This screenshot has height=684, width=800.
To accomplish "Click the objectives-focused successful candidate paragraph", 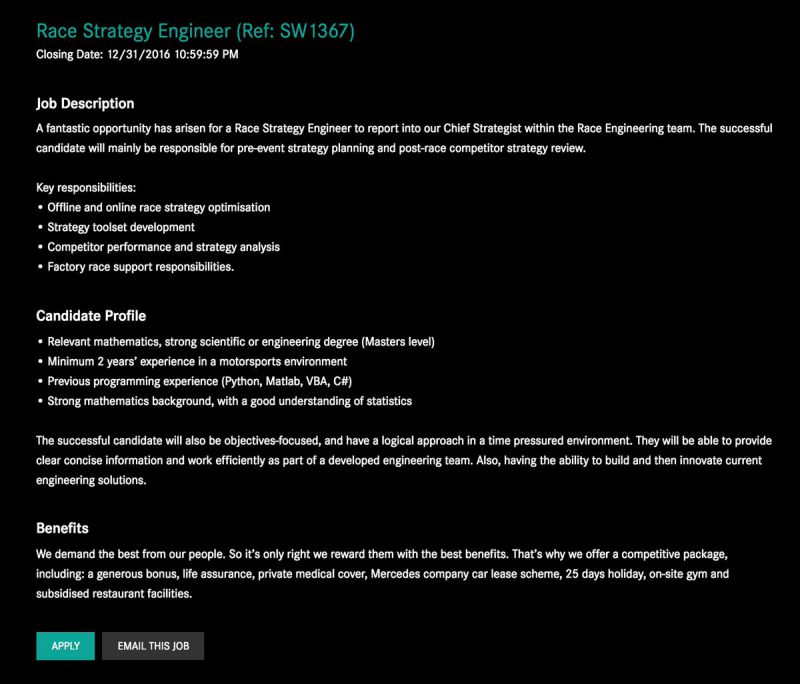I will 400,460.
